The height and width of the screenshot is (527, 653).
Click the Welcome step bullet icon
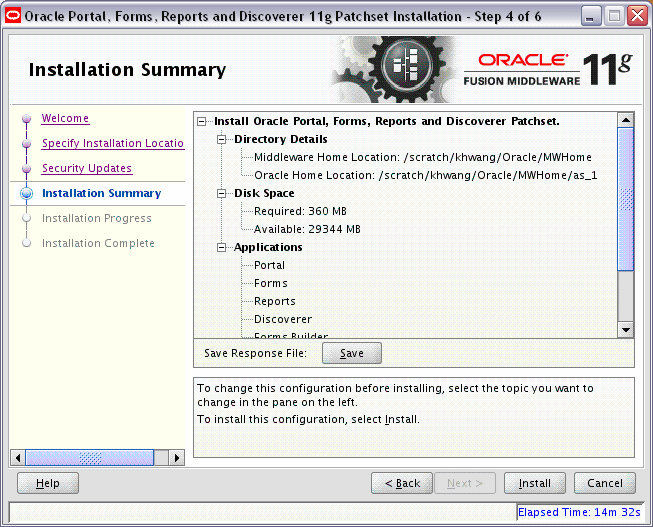point(27,119)
